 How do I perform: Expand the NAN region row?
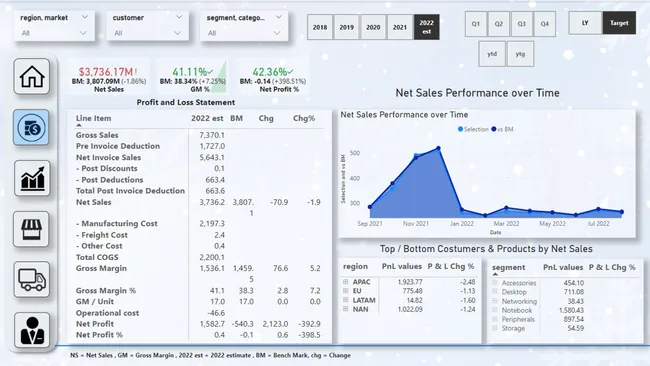click(x=345, y=309)
